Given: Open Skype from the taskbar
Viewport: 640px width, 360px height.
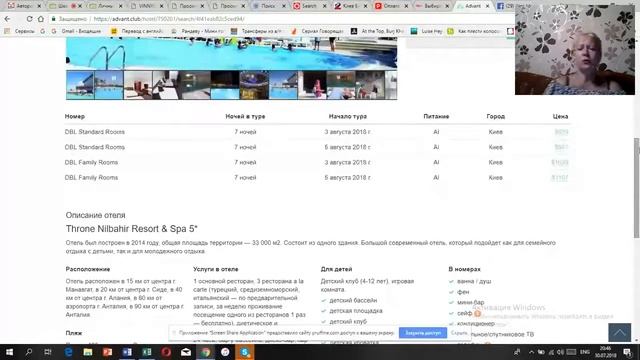Looking at the screenshot, I should click(244, 352).
